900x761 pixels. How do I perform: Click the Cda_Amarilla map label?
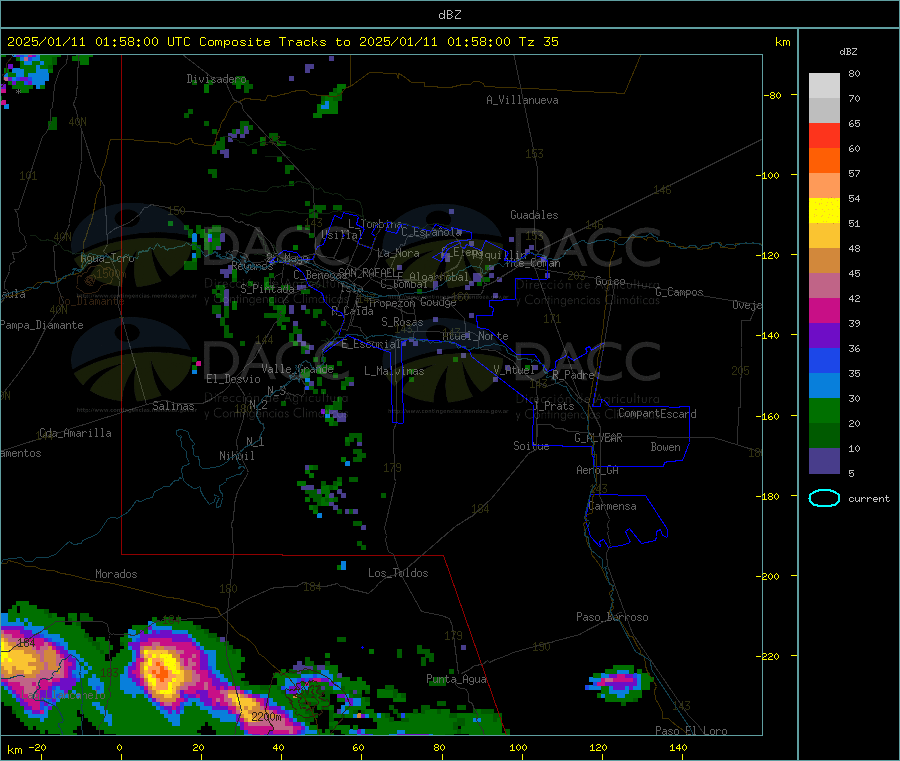[75, 433]
